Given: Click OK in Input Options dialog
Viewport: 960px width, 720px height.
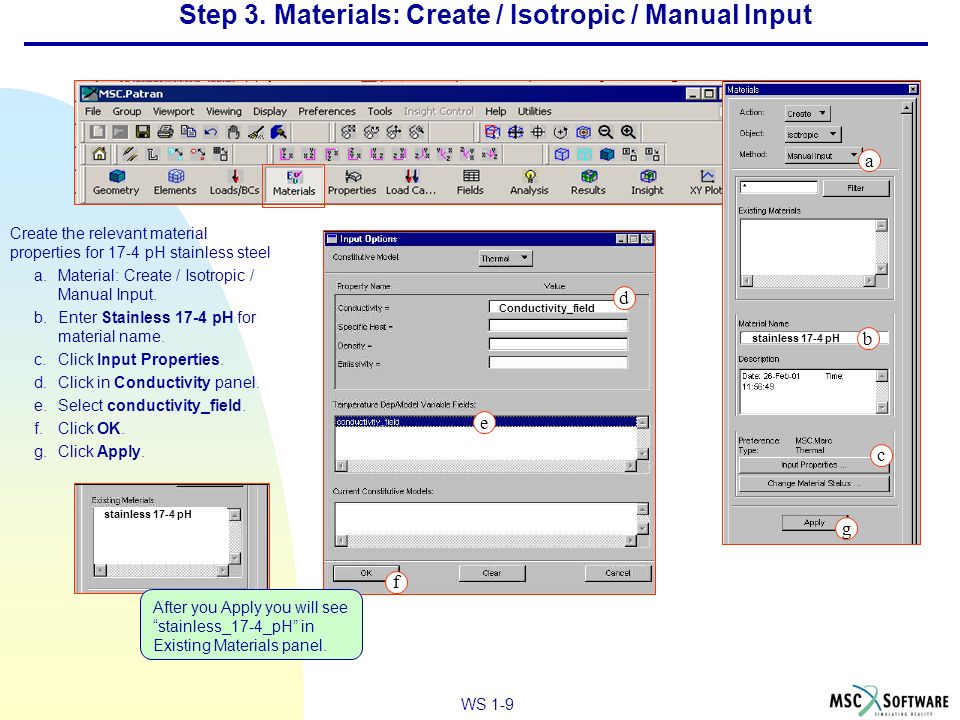Looking at the screenshot, I should click(366, 573).
